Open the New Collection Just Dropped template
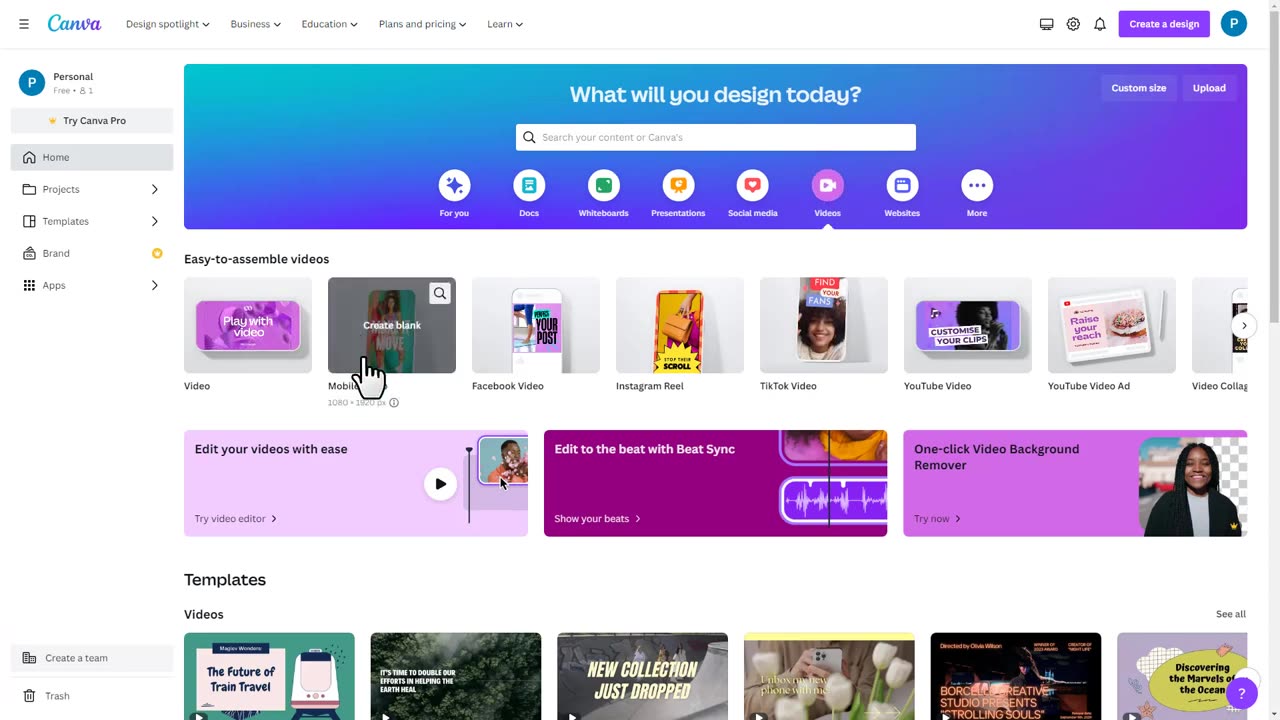Screen dimensions: 1280x720 click(x=642, y=676)
